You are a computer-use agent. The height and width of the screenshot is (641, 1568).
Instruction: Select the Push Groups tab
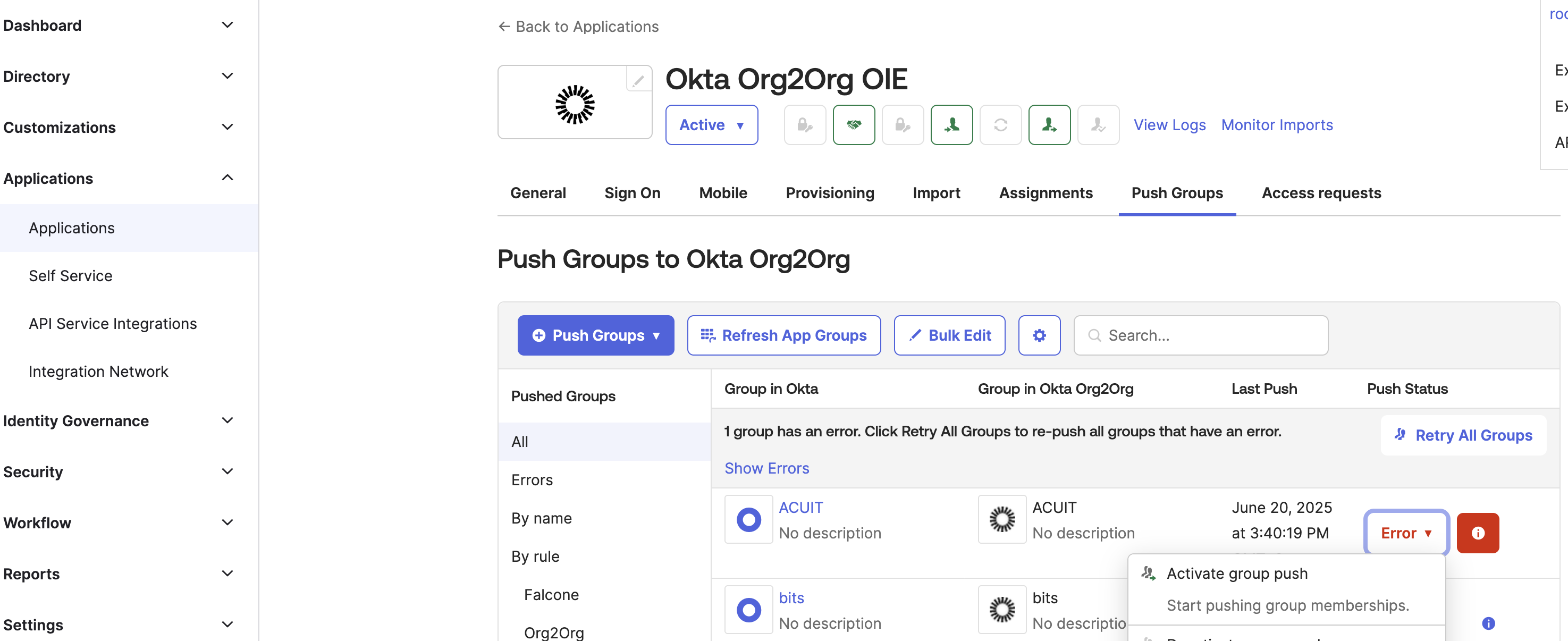(1177, 193)
